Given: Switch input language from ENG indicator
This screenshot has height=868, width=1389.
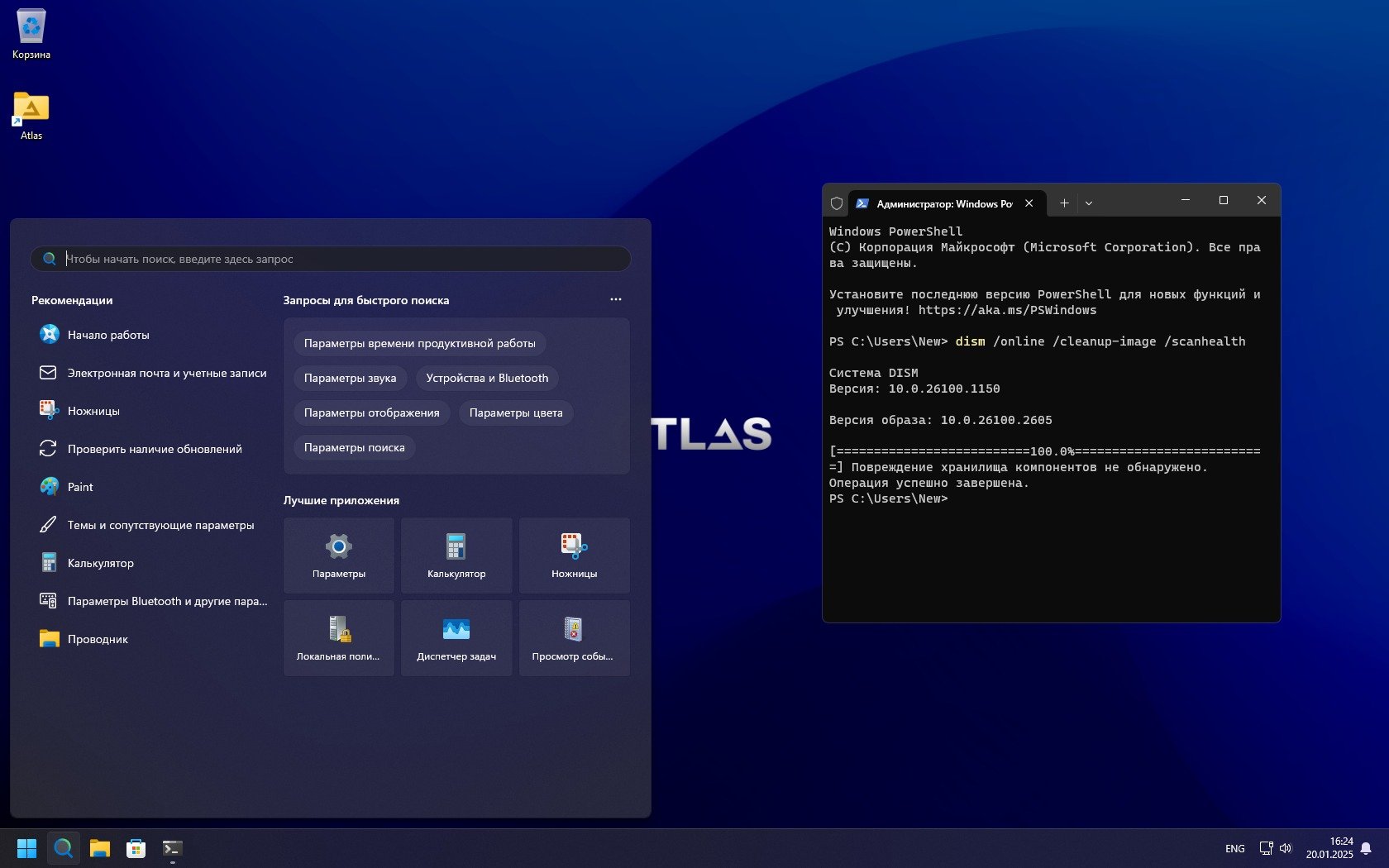Looking at the screenshot, I should (1234, 849).
